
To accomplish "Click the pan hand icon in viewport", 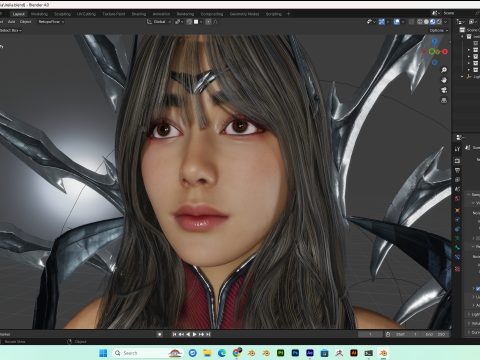I will tap(444, 80).
